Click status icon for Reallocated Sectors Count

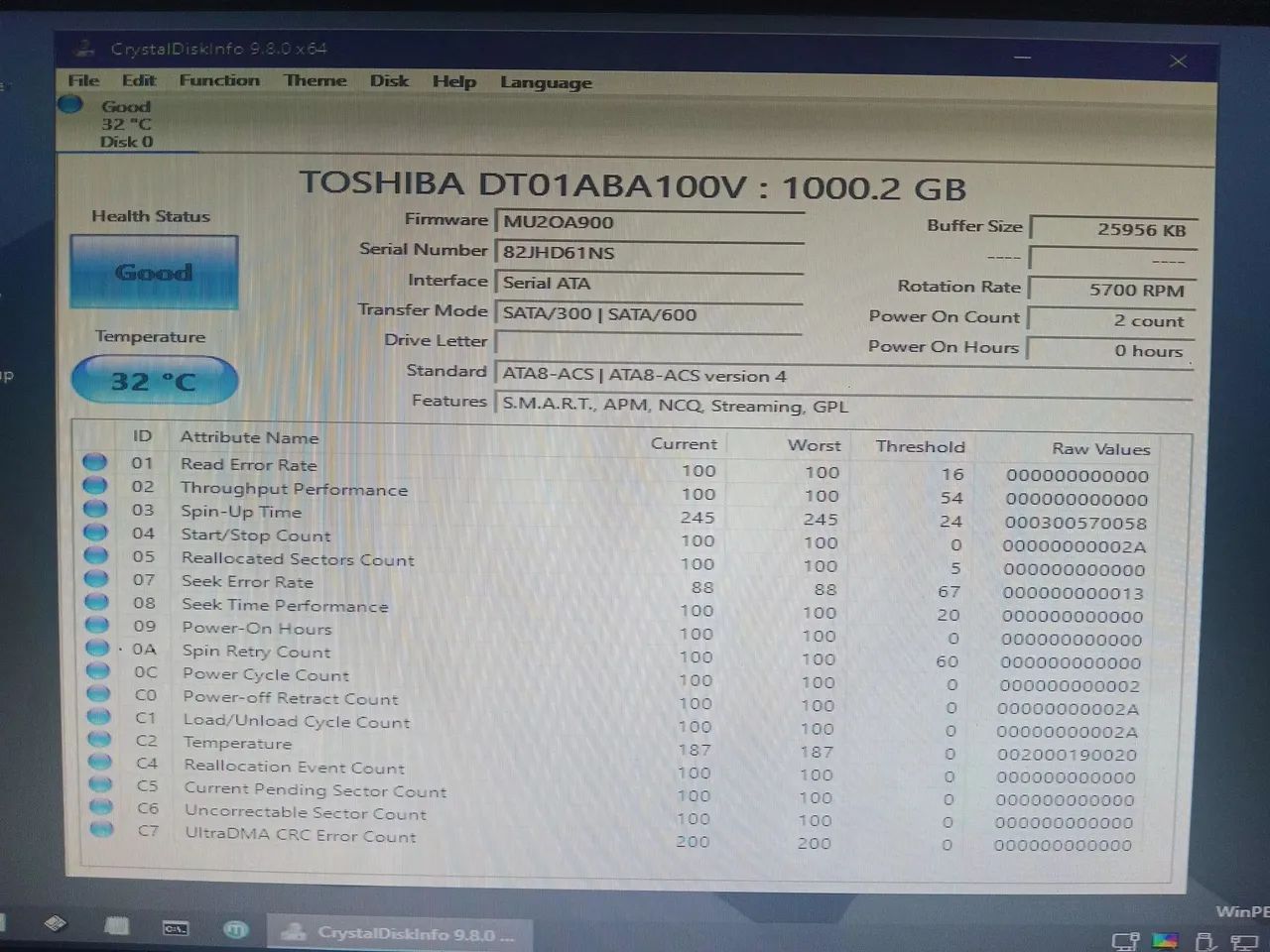coord(95,555)
